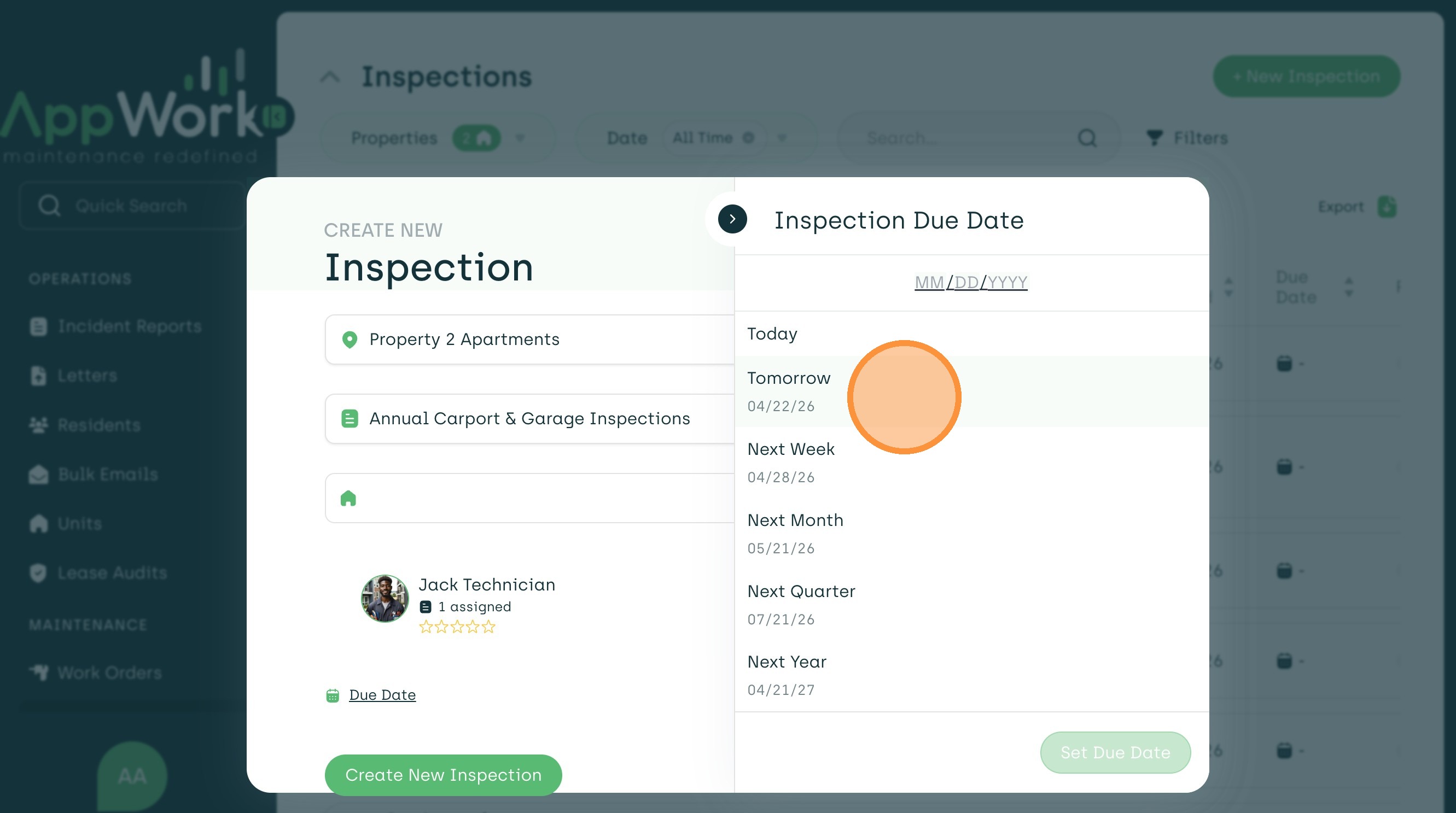This screenshot has width=1456, height=813.
Task: Choose the Today due date option
Action: pos(772,334)
